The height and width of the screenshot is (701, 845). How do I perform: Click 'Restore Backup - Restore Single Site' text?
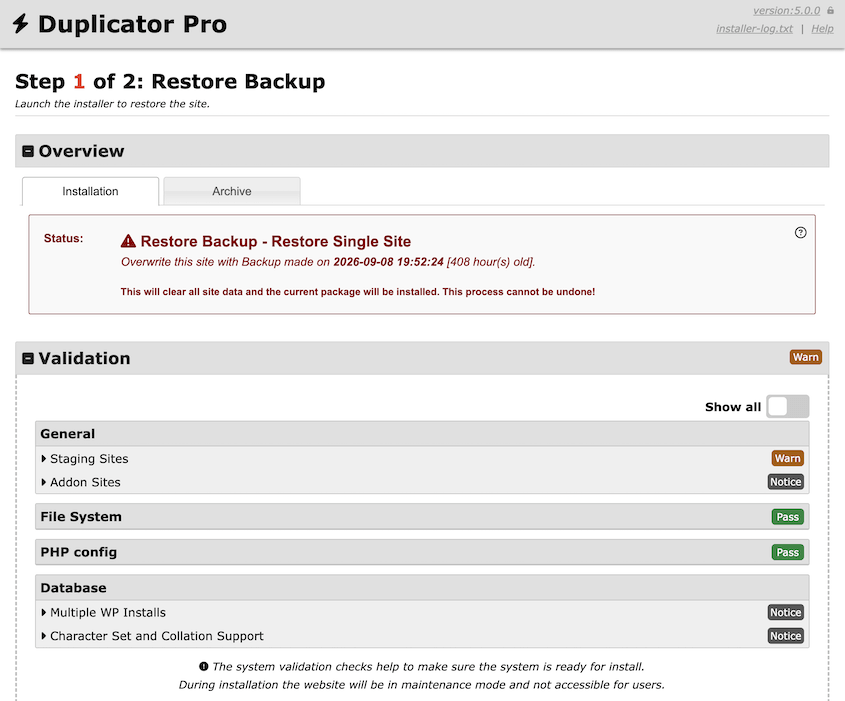coord(275,241)
